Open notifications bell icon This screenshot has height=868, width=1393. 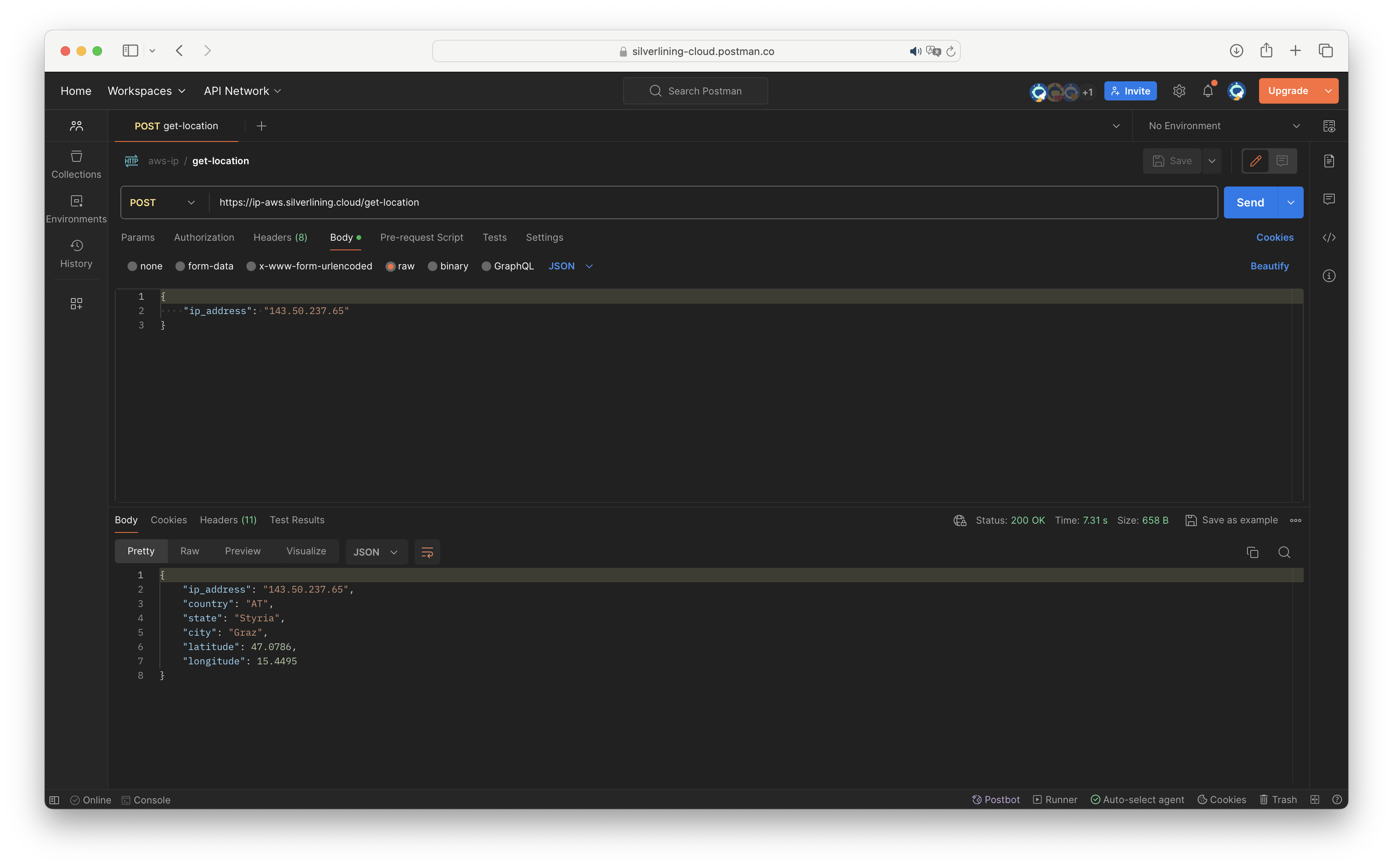click(1208, 91)
